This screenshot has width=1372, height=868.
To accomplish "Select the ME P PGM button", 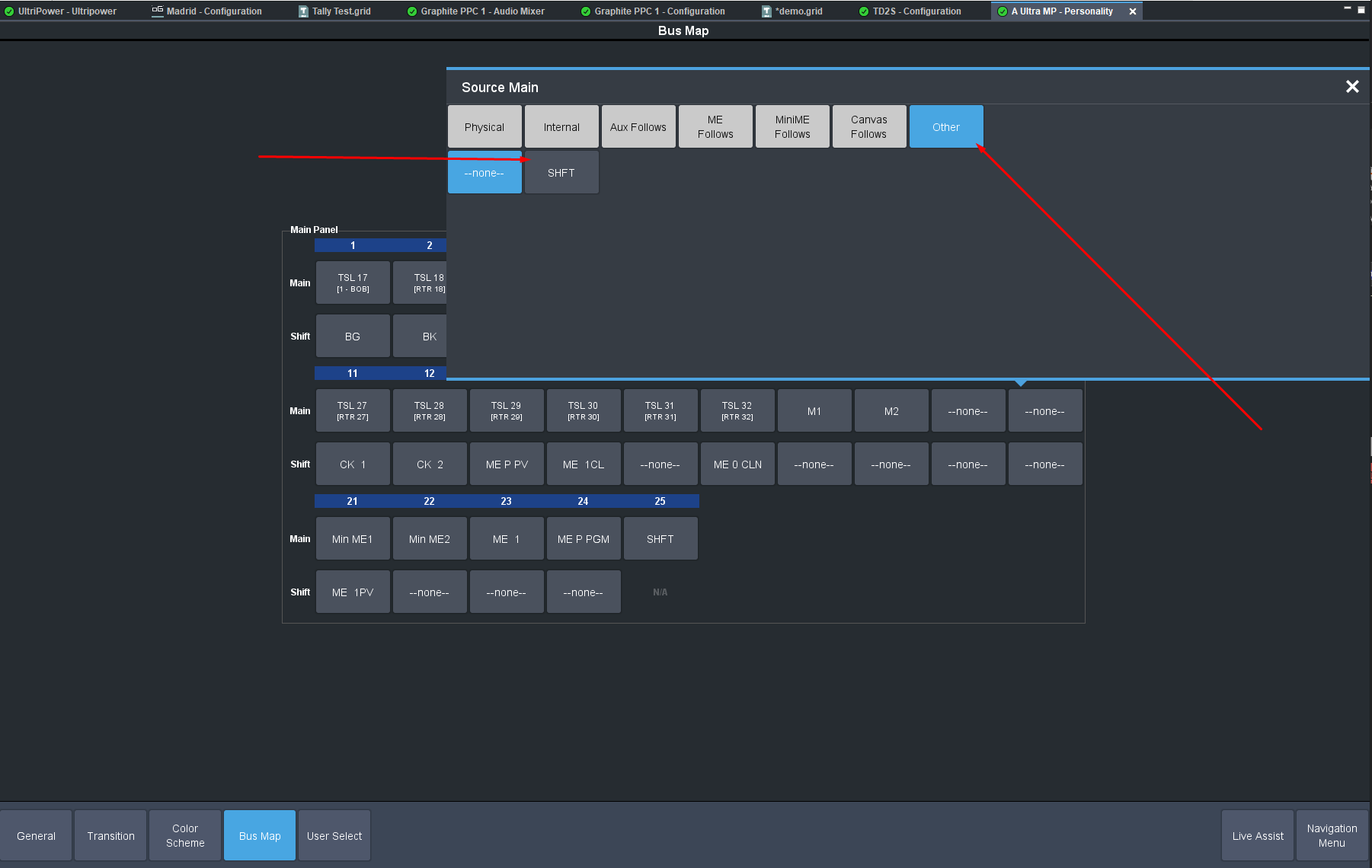I will pos(584,538).
